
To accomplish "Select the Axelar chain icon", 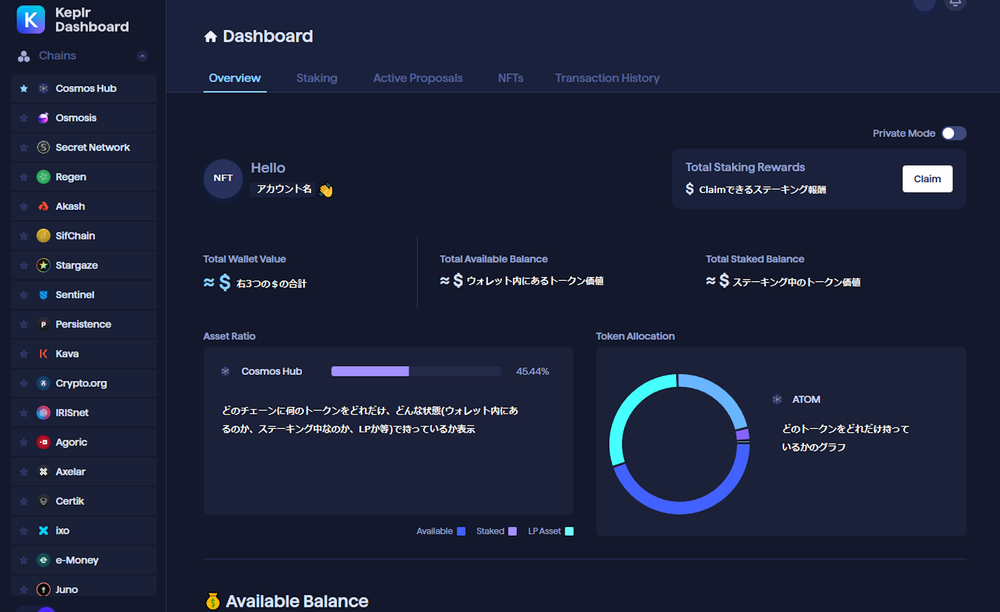I will pyautogui.click(x=43, y=472).
